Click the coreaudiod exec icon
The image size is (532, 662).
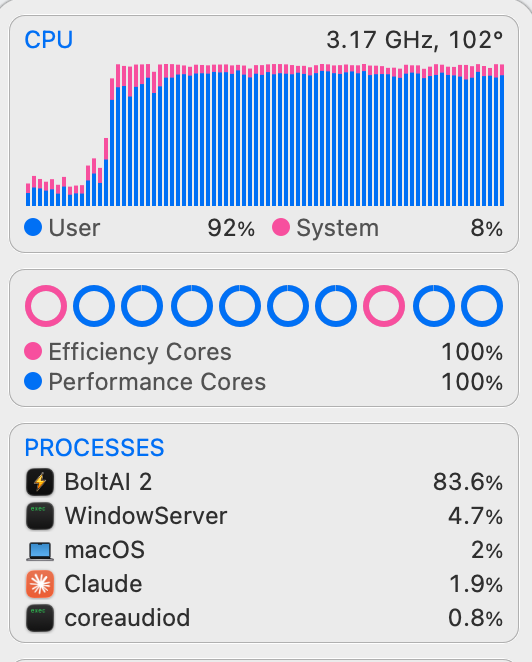click(x=40, y=618)
